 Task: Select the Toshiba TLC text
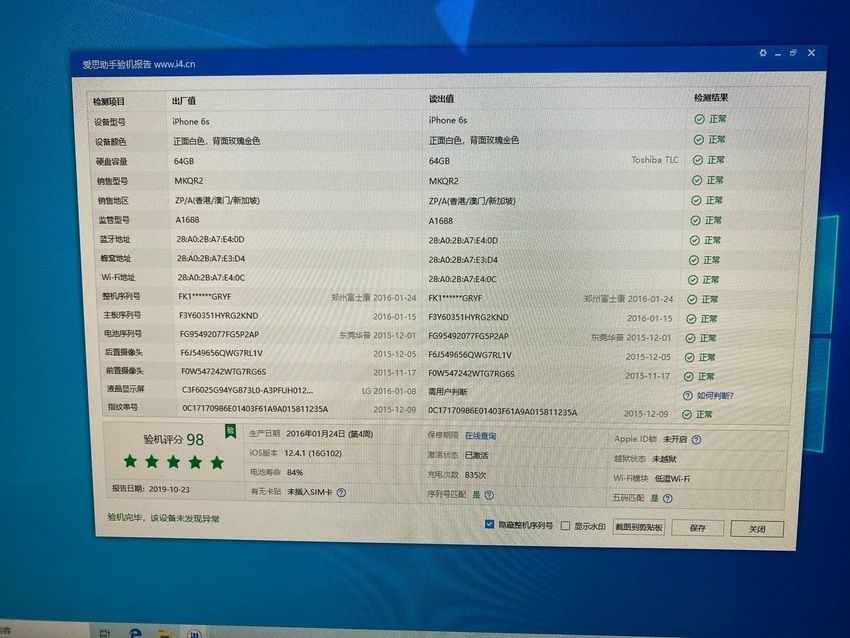(x=655, y=160)
